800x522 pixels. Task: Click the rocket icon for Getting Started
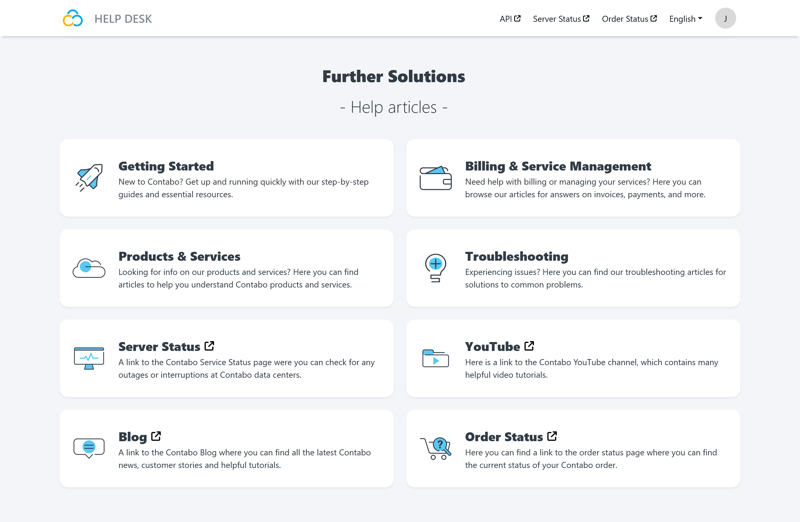pyautogui.click(x=89, y=178)
